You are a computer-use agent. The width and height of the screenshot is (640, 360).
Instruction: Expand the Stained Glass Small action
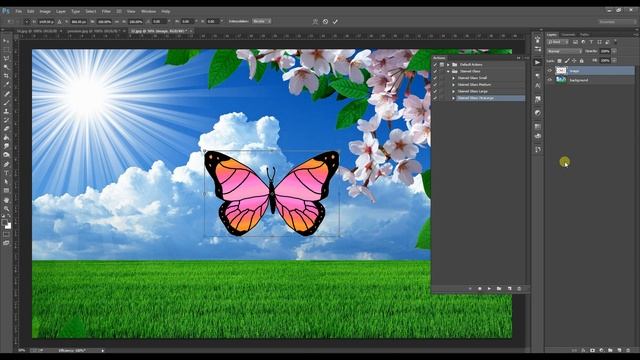tap(453, 78)
